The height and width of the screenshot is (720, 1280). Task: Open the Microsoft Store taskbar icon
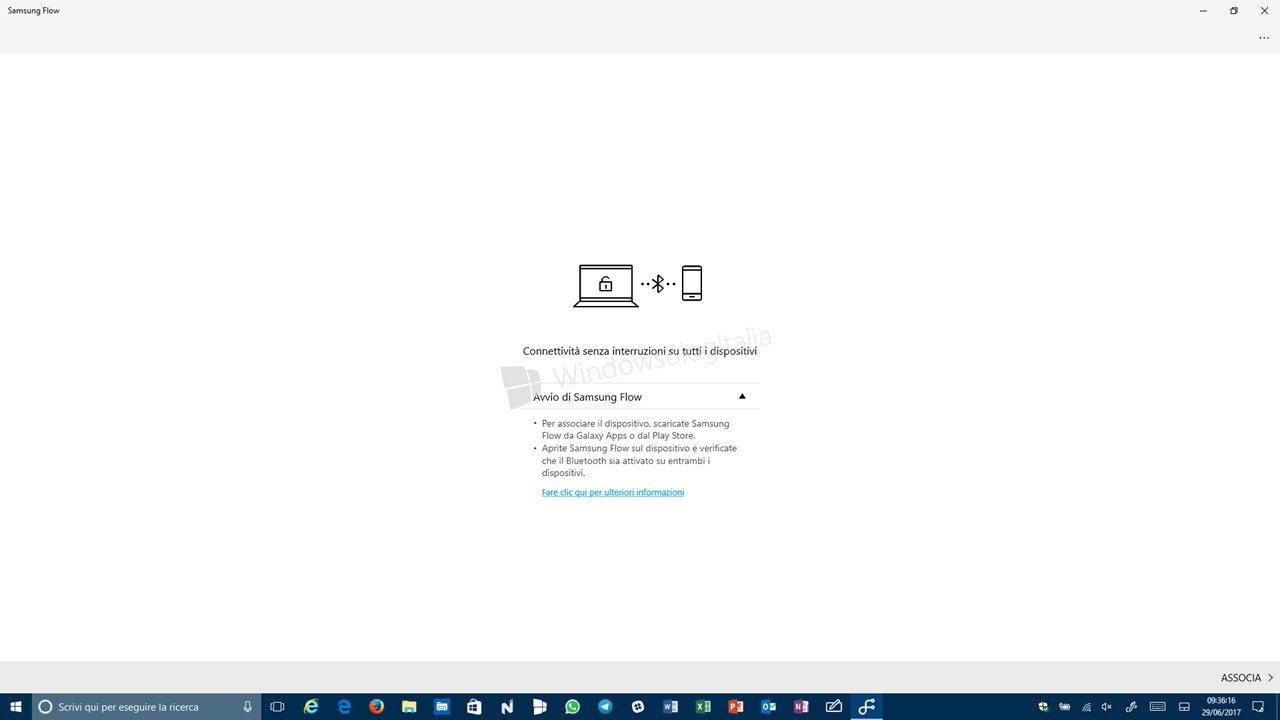pos(474,707)
